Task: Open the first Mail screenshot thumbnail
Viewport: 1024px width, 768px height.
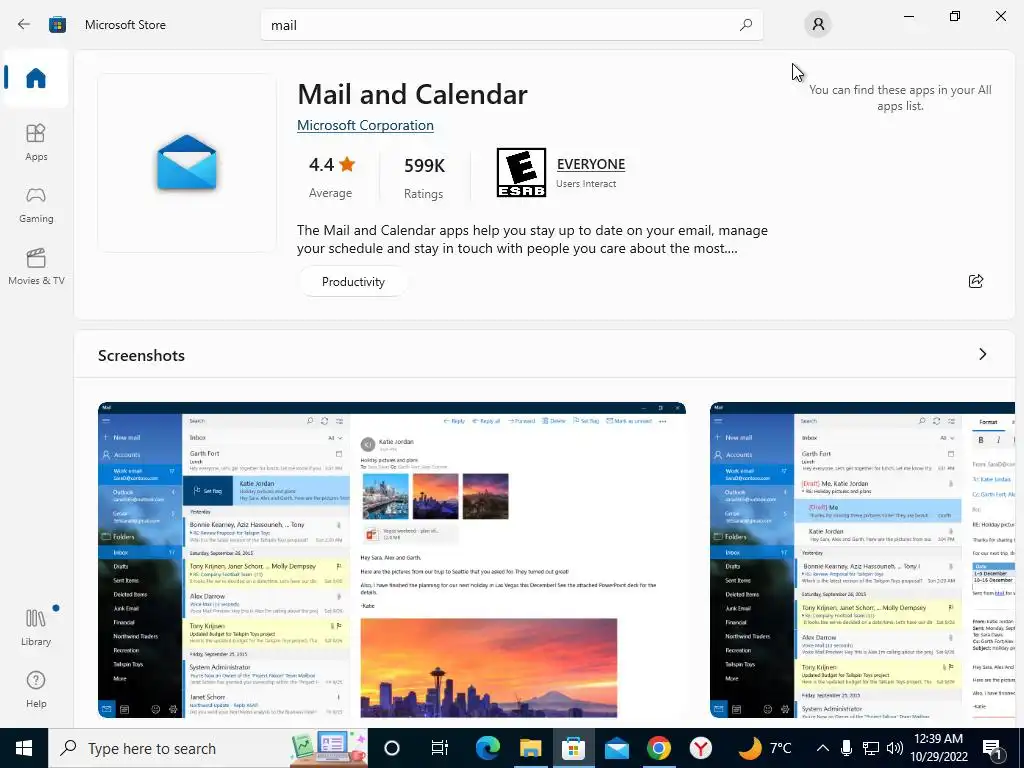Action: [392, 560]
